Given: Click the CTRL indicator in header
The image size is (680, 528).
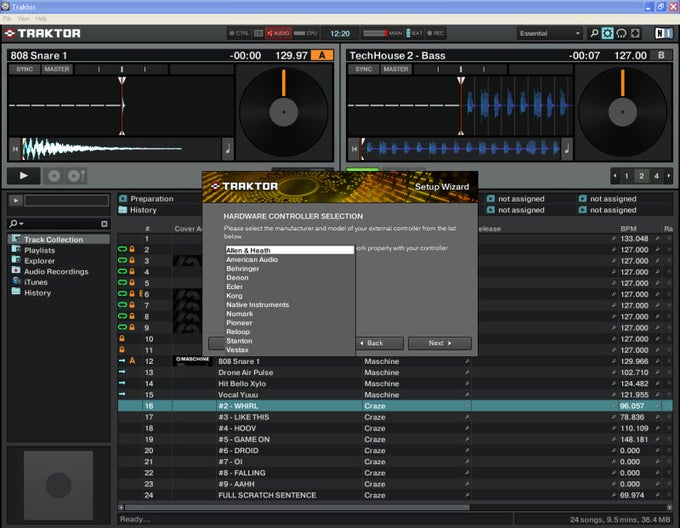Looking at the screenshot, I should click(x=239, y=33).
